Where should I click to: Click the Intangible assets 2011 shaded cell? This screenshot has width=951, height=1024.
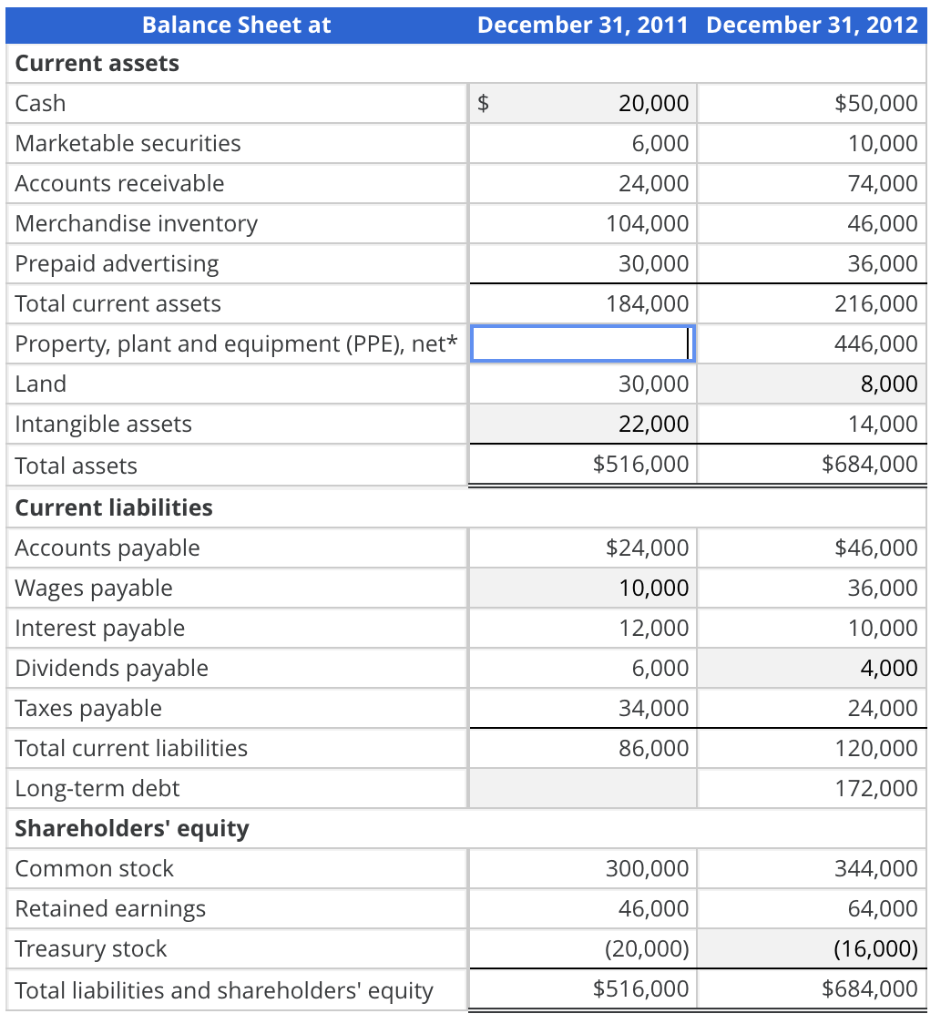click(580, 423)
